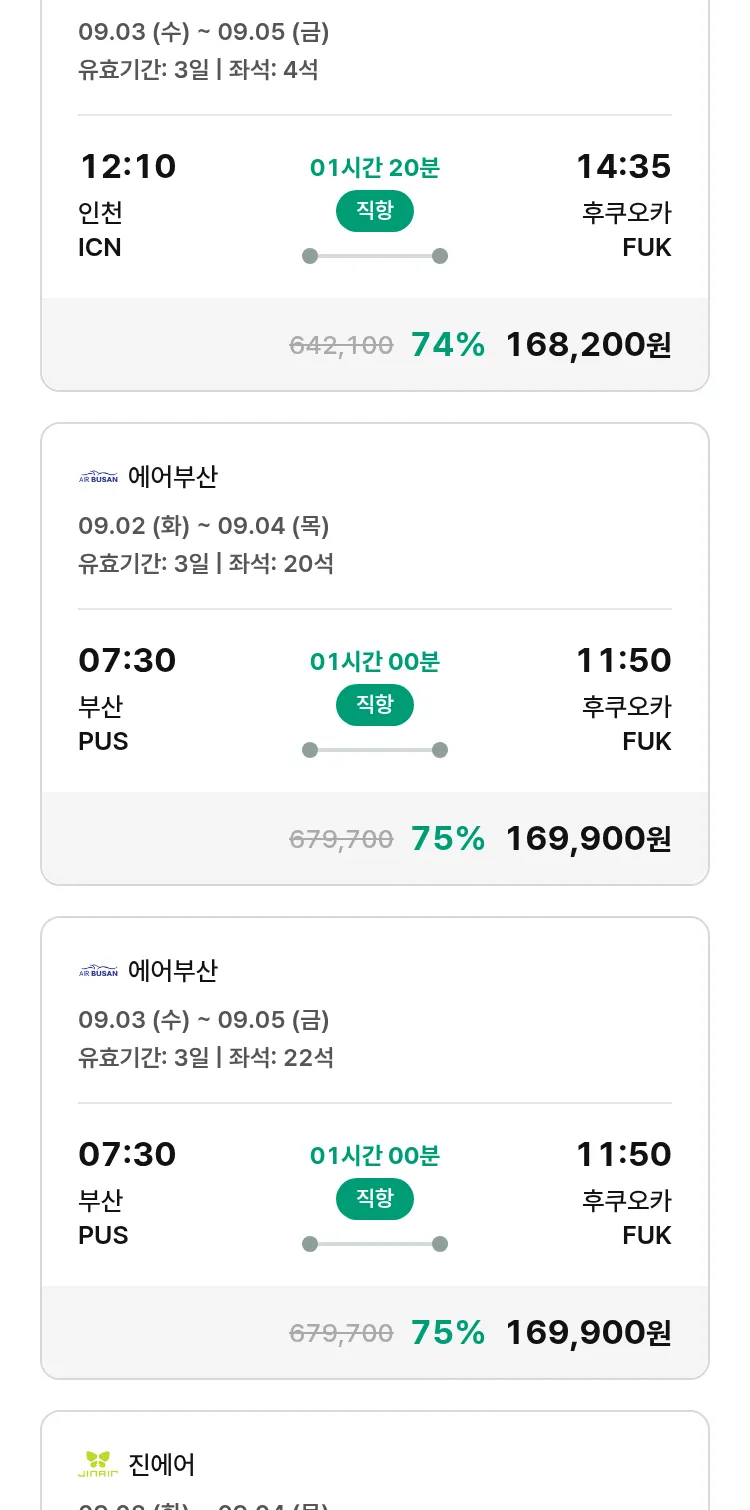Click the 좌석: 4석 seat info line
Screen dimensions: 750x1510
273,69
